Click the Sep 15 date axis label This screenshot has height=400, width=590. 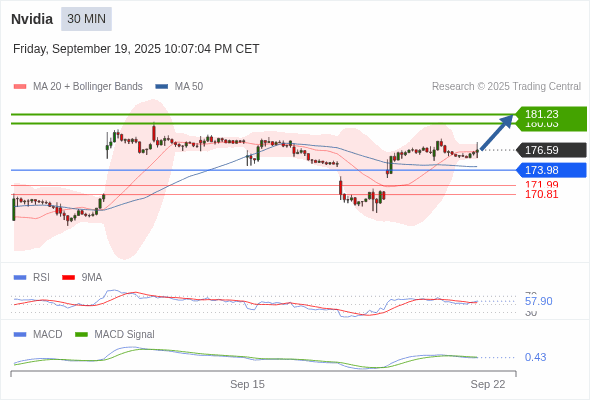[x=247, y=384]
